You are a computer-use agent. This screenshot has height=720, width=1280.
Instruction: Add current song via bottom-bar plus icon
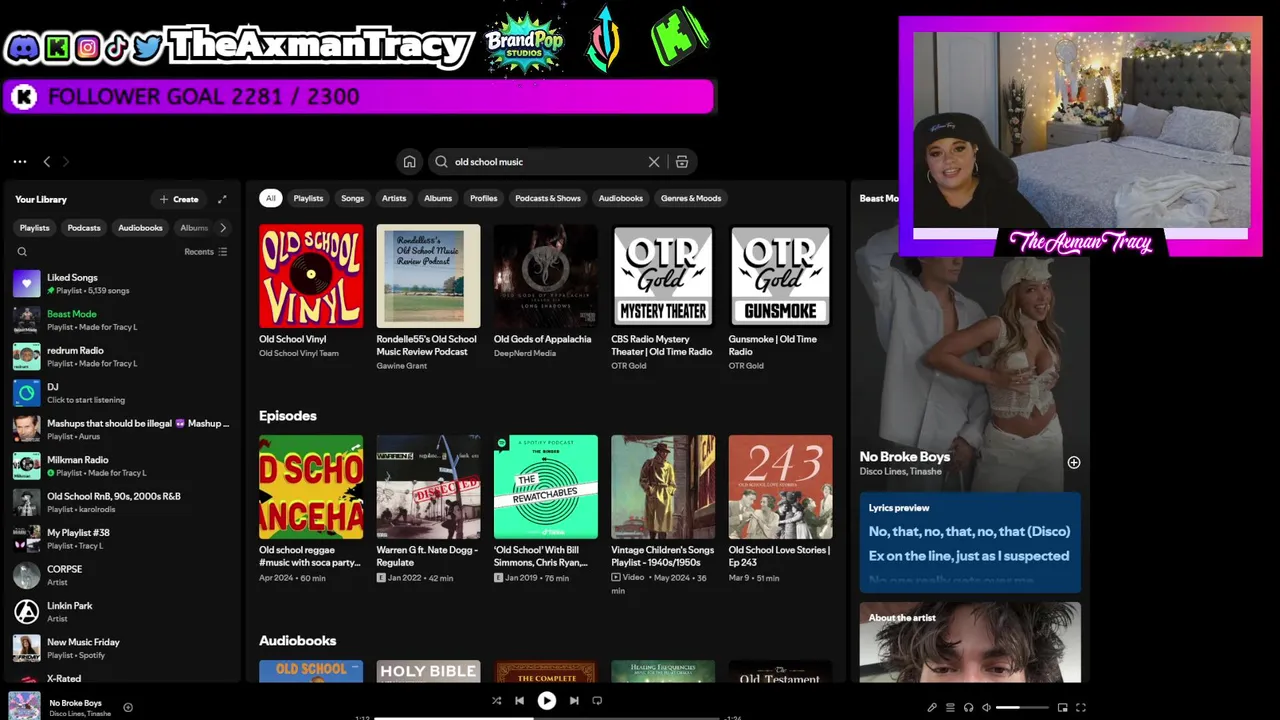(128, 707)
